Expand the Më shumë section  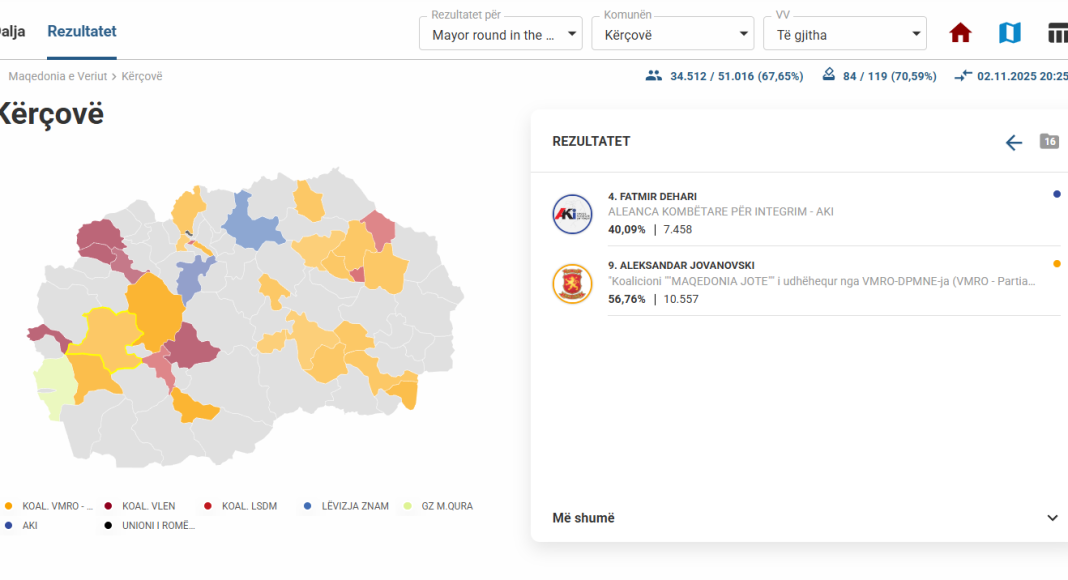[x=805, y=518]
